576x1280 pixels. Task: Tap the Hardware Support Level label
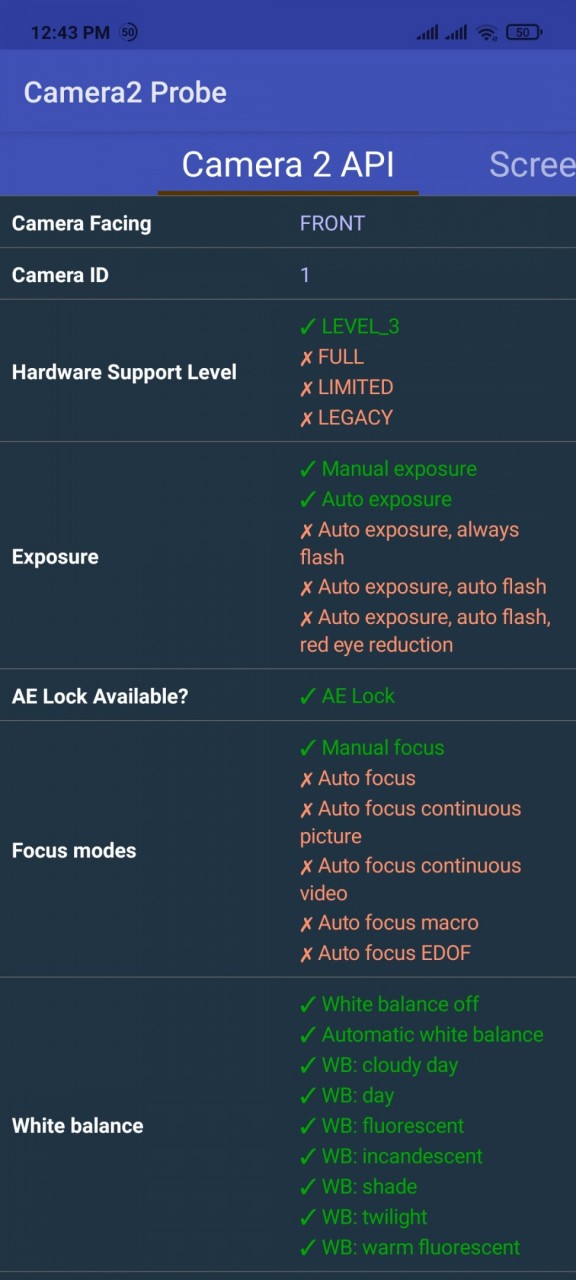point(124,372)
